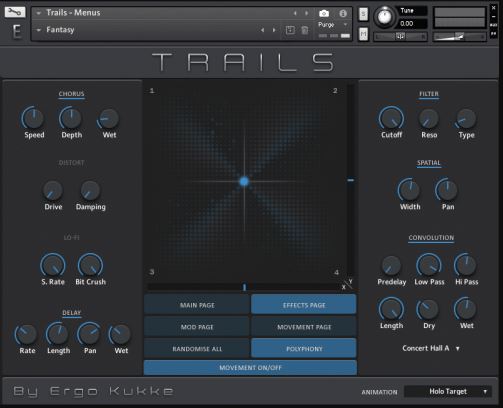Toggle the CONVOLUTION effect section
503x408 pixels.
pos(431,238)
